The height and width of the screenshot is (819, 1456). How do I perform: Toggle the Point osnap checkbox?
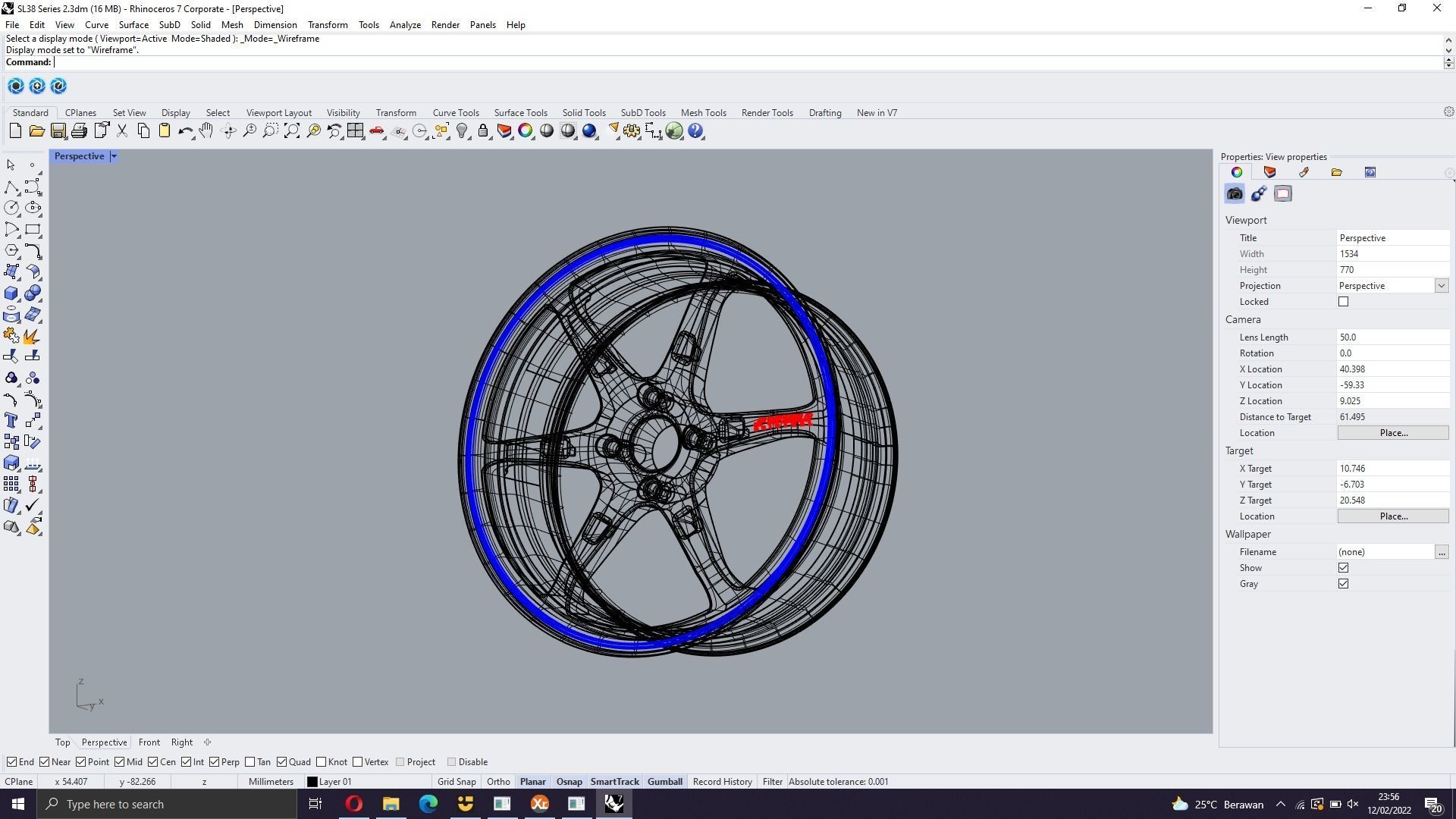pos(80,762)
